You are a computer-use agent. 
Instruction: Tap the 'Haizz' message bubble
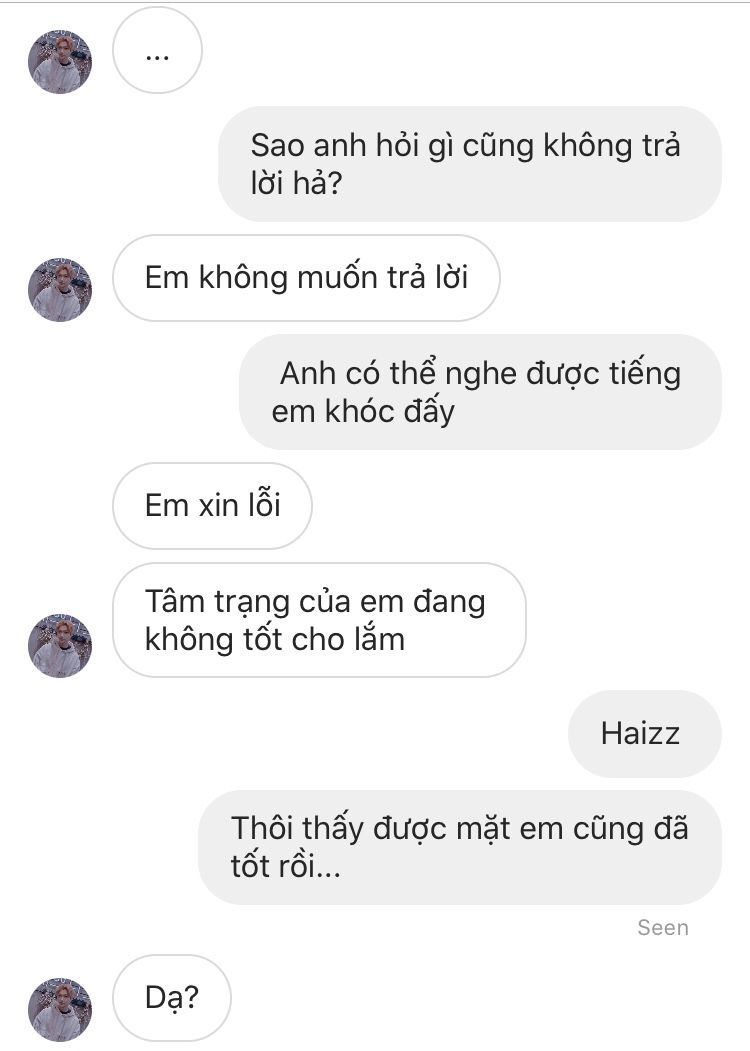645,734
